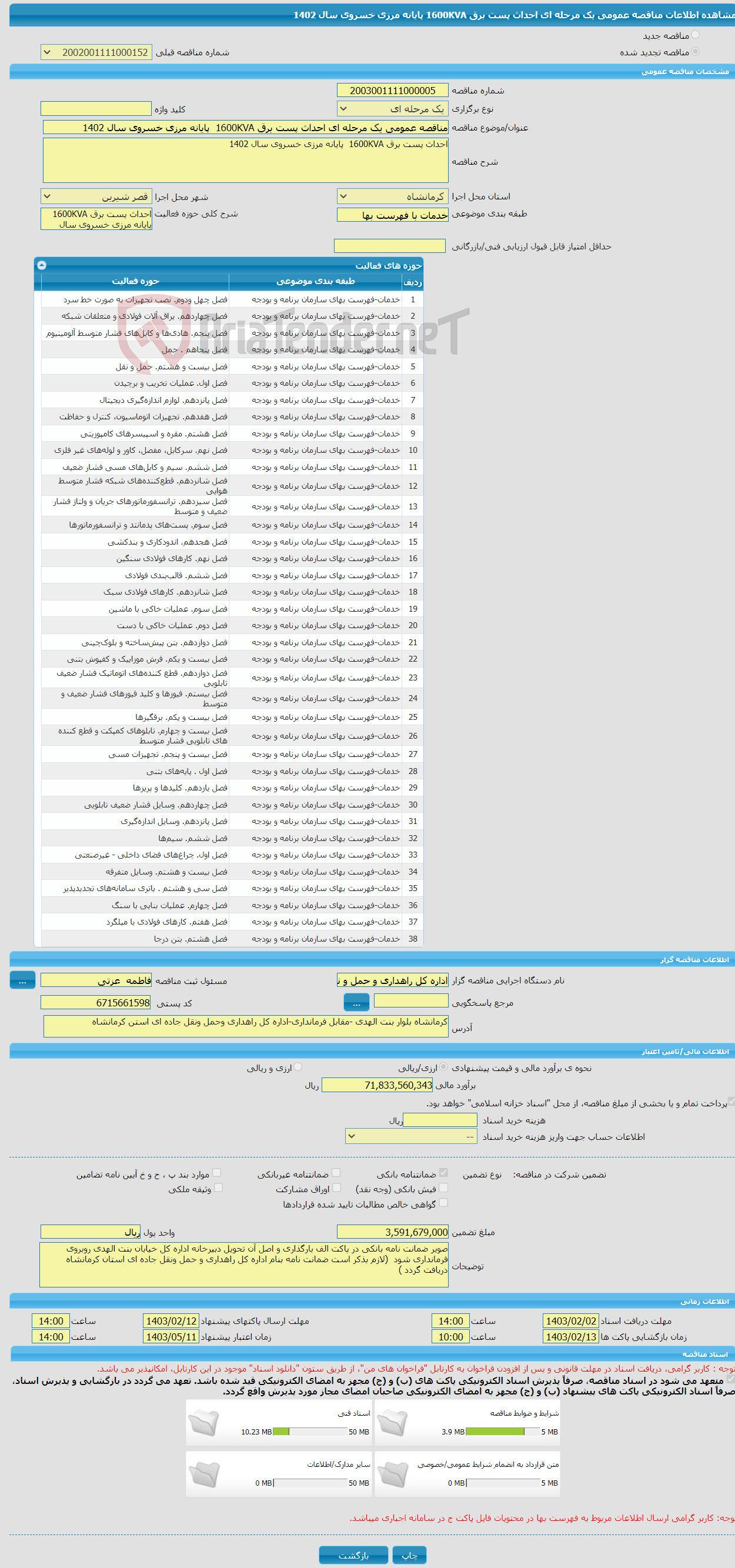The image size is (735, 1568).
Task: Select the مناقصه جدید radio button
Action: point(696,35)
